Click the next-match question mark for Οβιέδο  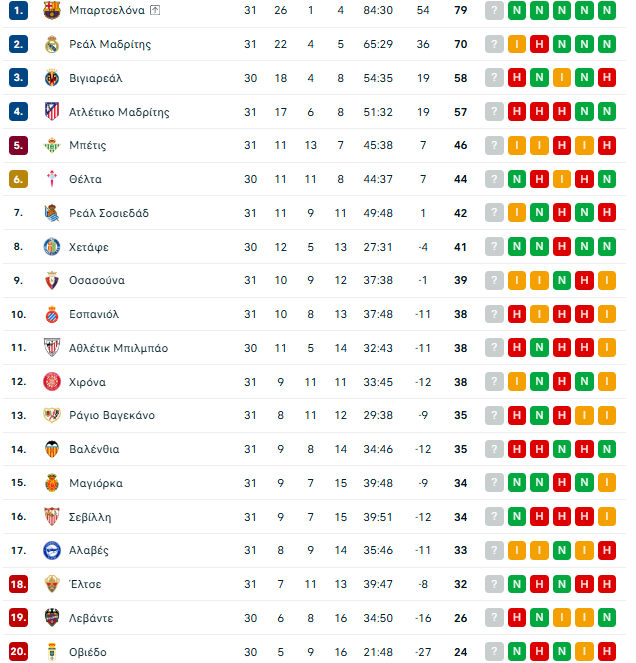click(x=493, y=652)
